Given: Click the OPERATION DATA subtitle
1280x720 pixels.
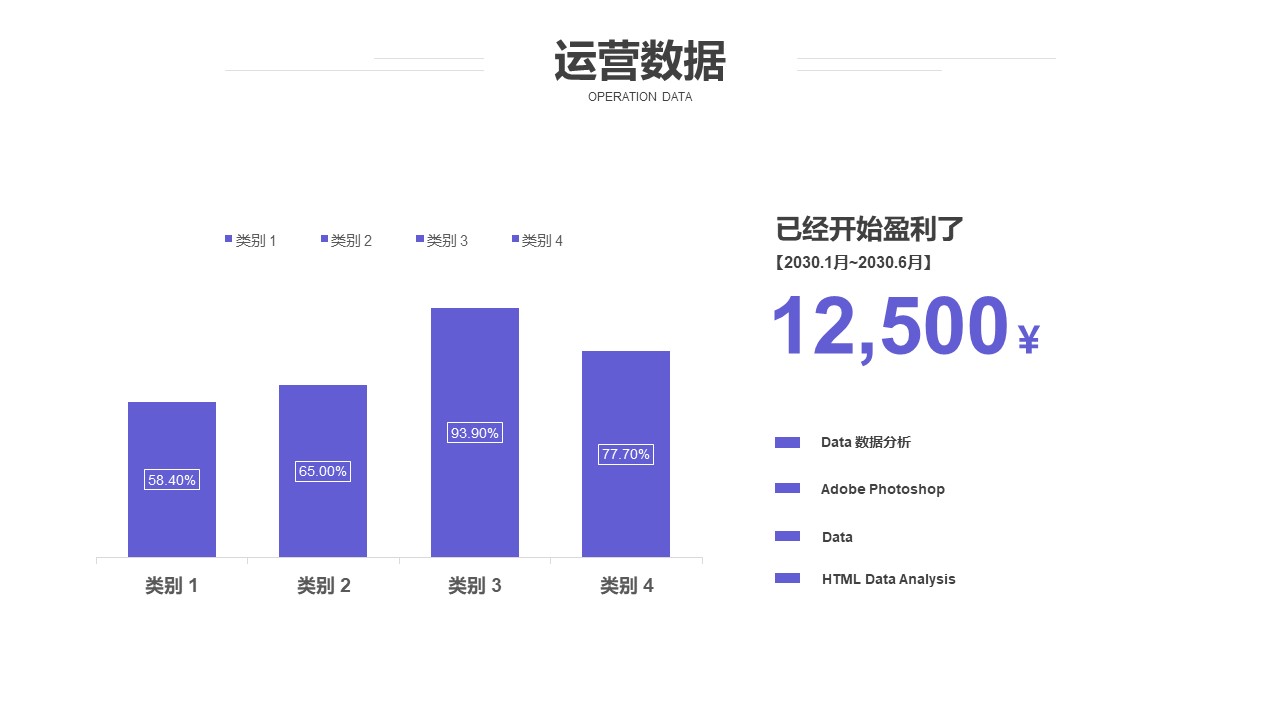Looking at the screenshot, I should [x=640, y=97].
